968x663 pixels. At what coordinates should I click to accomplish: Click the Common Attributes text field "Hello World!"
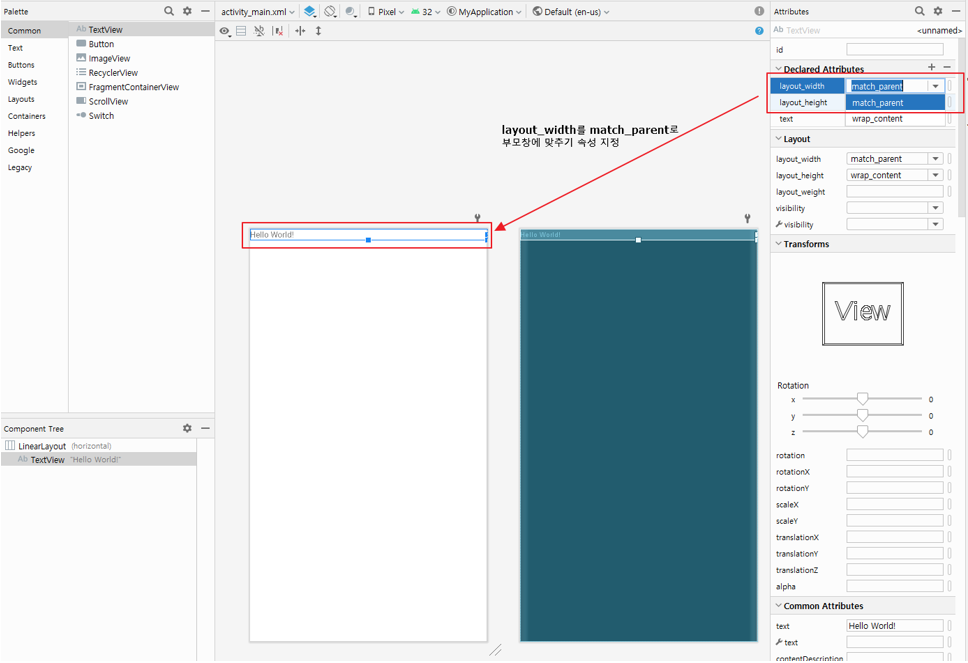[895, 625]
